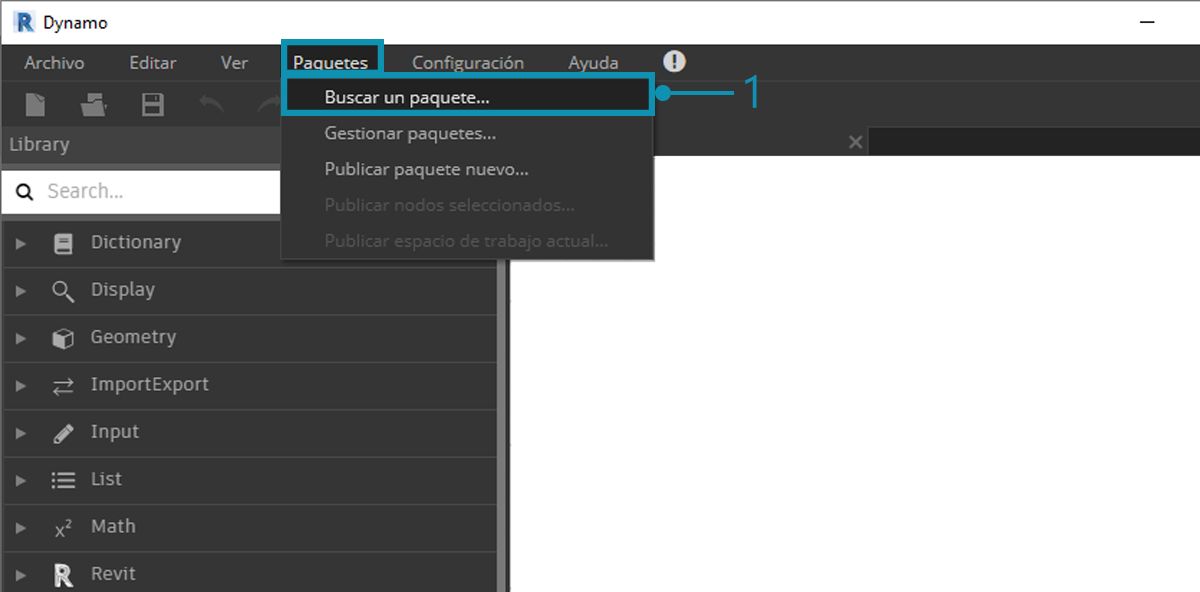Click the Dictionary book icon

tap(63, 243)
